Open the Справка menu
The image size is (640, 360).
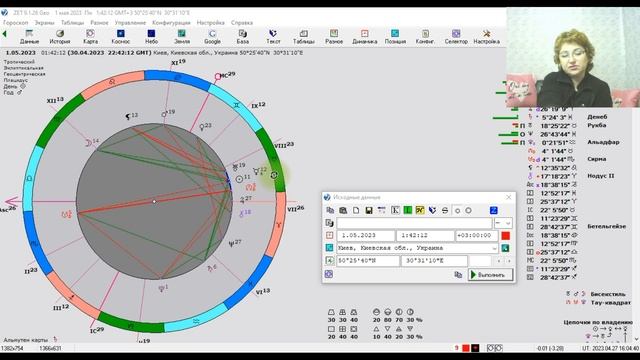pos(242,23)
